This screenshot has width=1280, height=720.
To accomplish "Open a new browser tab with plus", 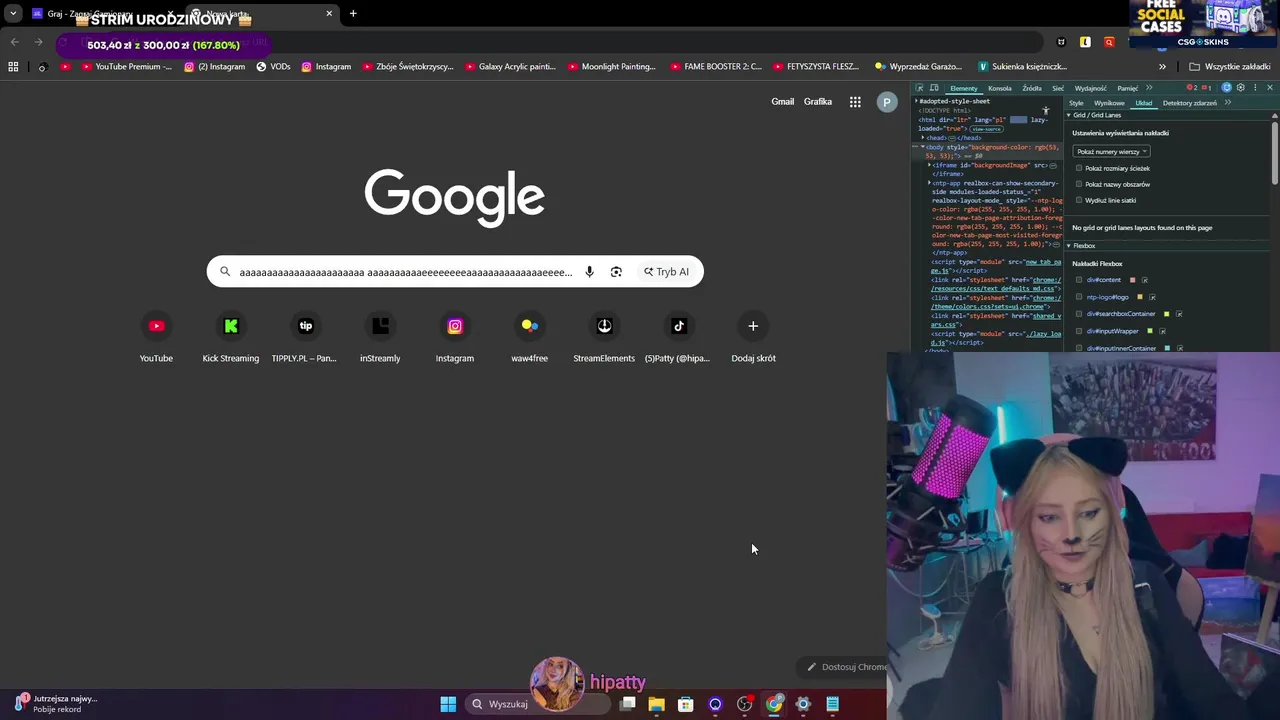I will (353, 14).
